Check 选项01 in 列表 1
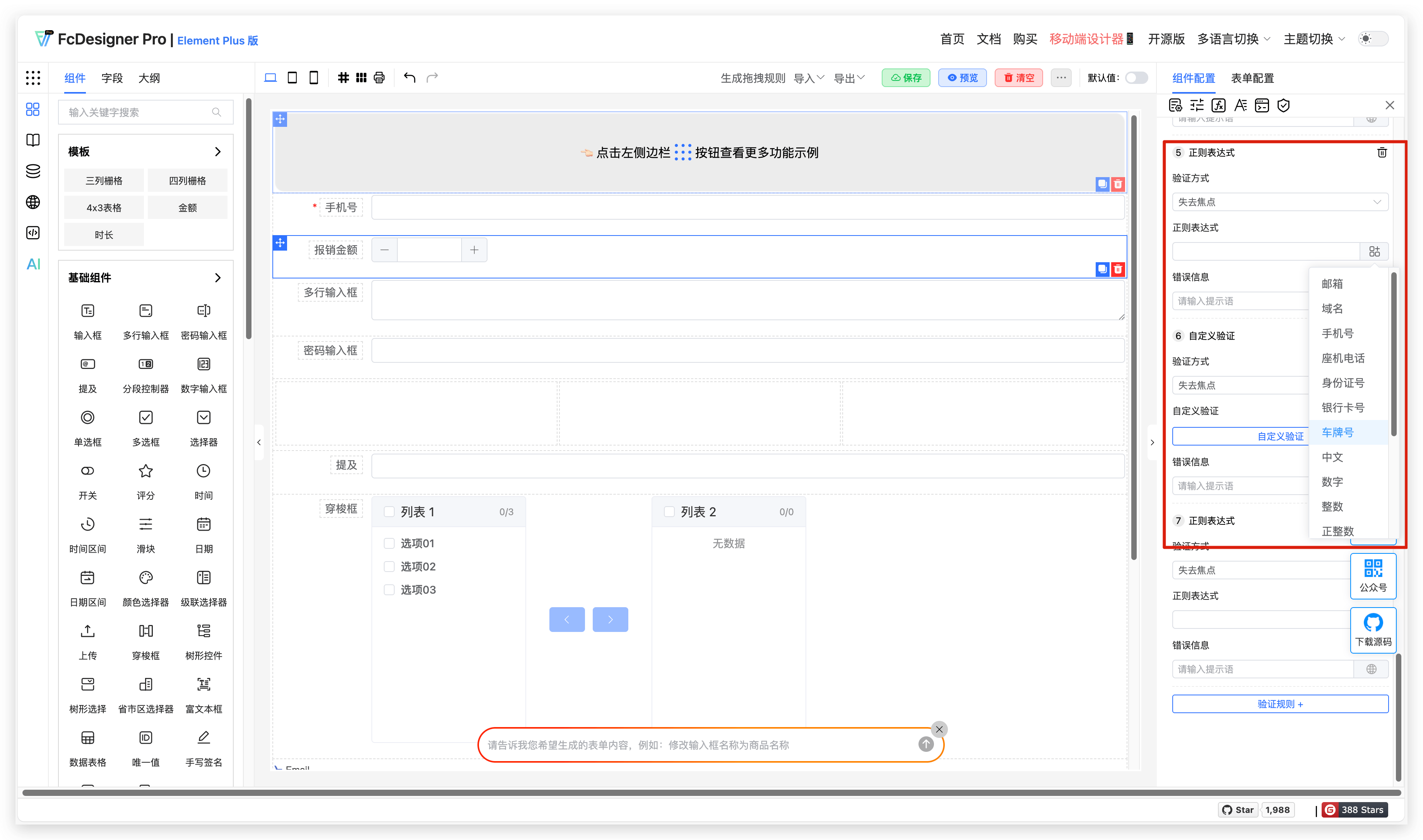Viewport: 1423px width, 840px height. tap(389, 543)
